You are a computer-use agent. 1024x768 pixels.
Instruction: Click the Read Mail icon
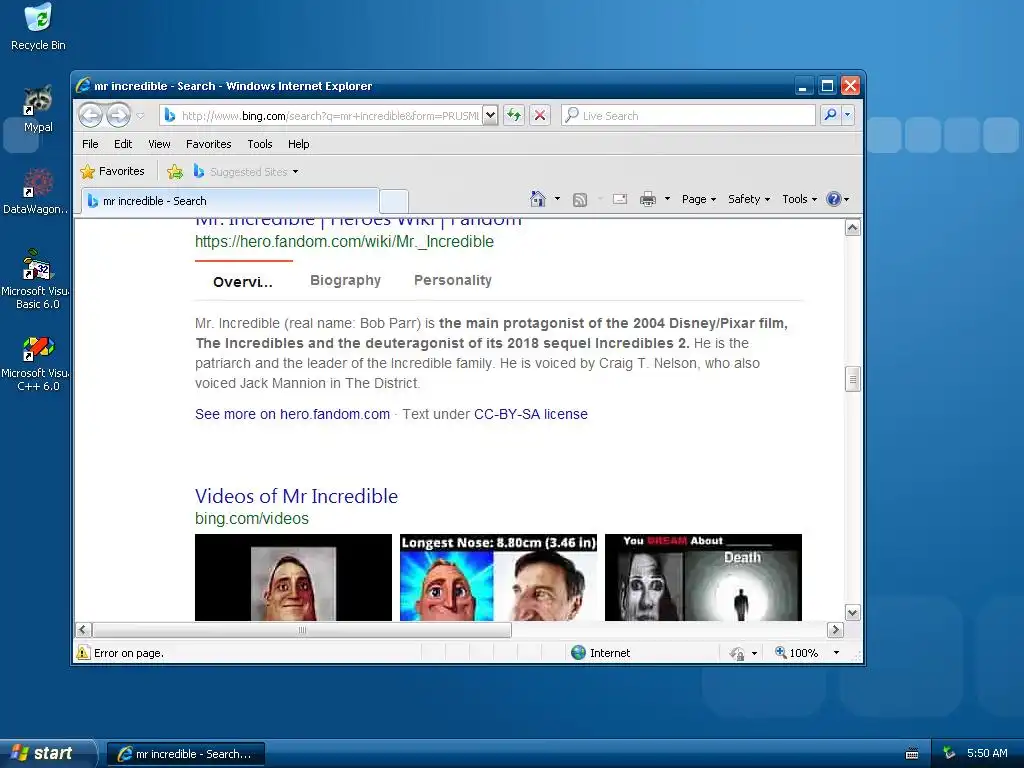pos(620,199)
